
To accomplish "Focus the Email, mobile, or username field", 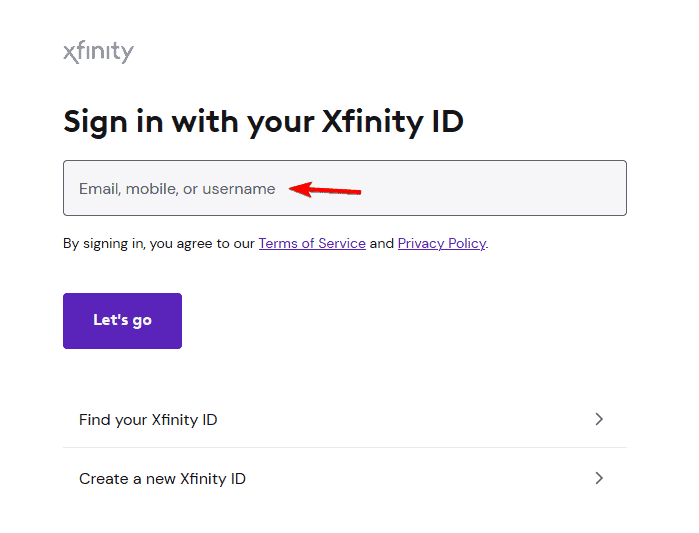I will 345,188.
